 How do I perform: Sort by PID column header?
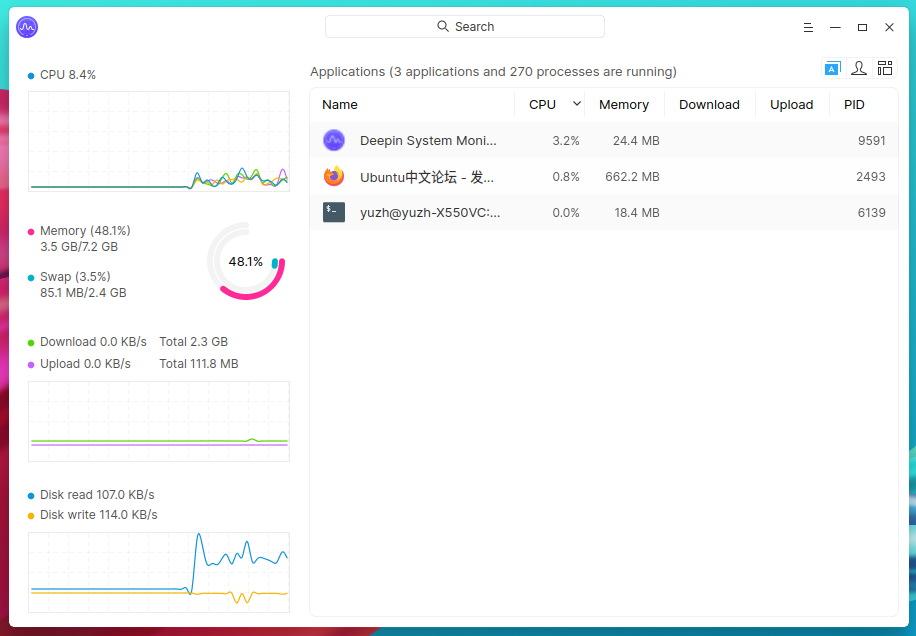coord(853,105)
